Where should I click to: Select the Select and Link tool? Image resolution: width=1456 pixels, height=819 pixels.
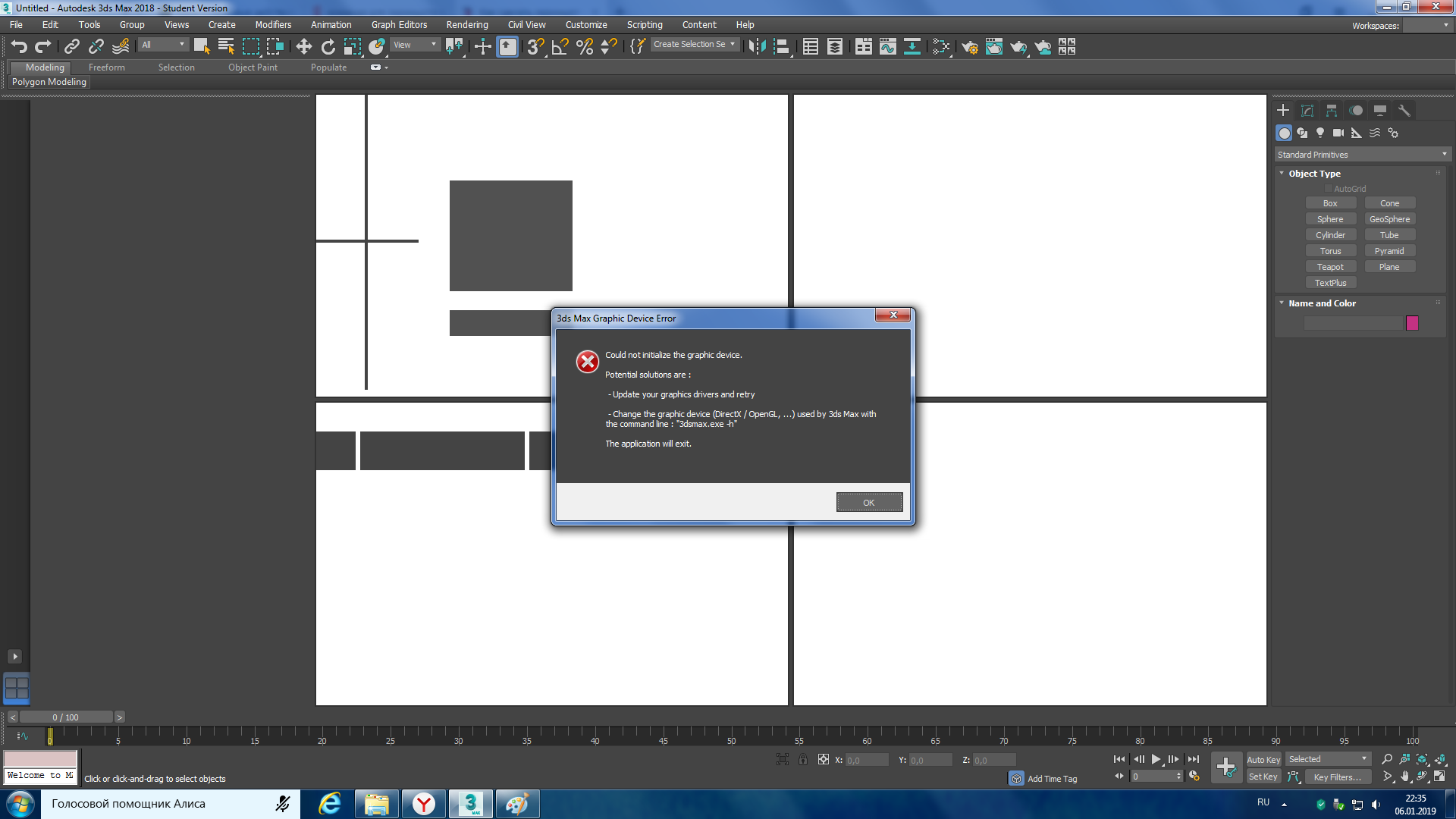click(72, 47)
